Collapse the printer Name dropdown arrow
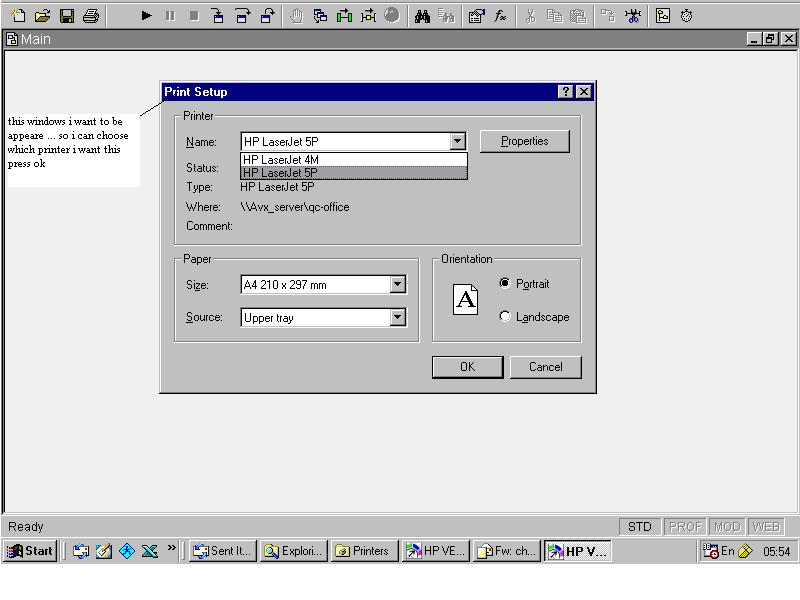Viewport: 800px width, 600px height. [457, 142]
